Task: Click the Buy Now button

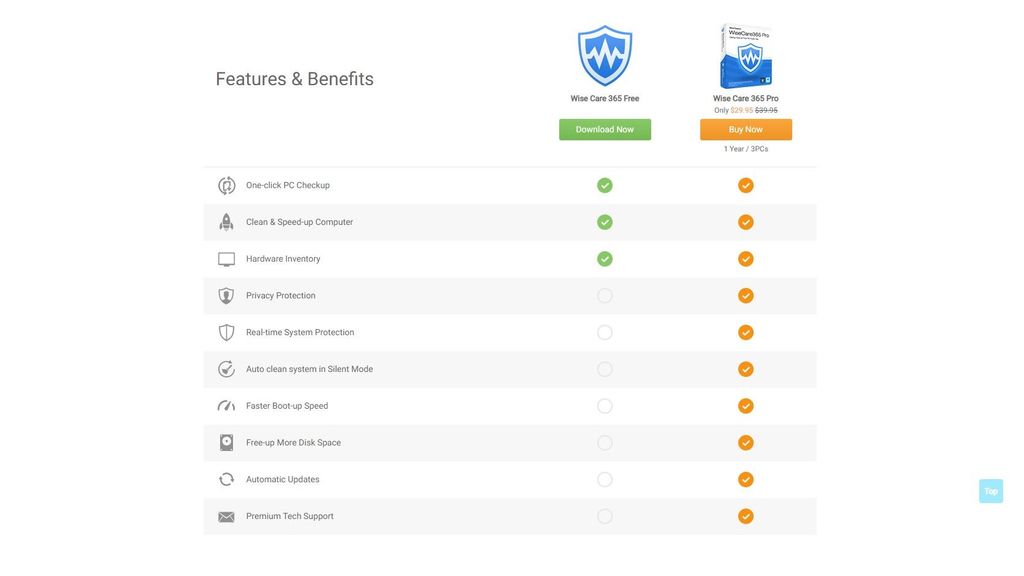Action: click(745, 128)
